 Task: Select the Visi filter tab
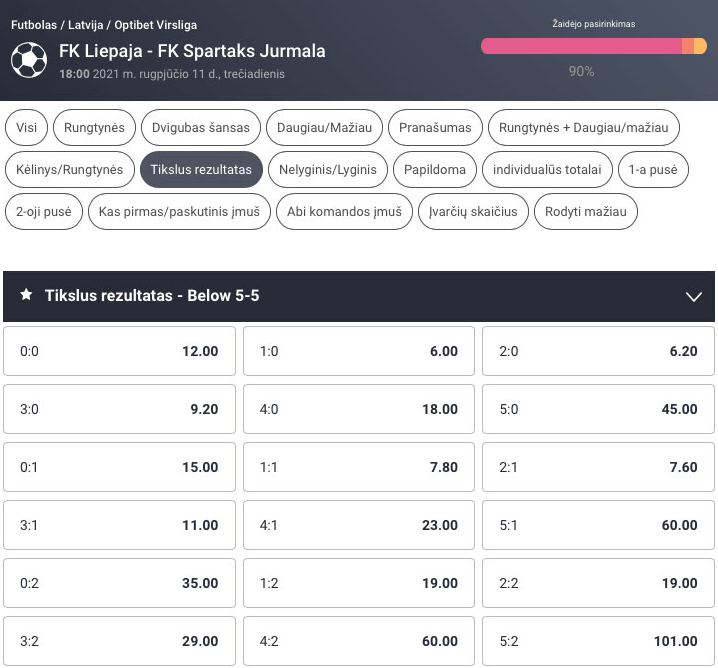point(26,127)
